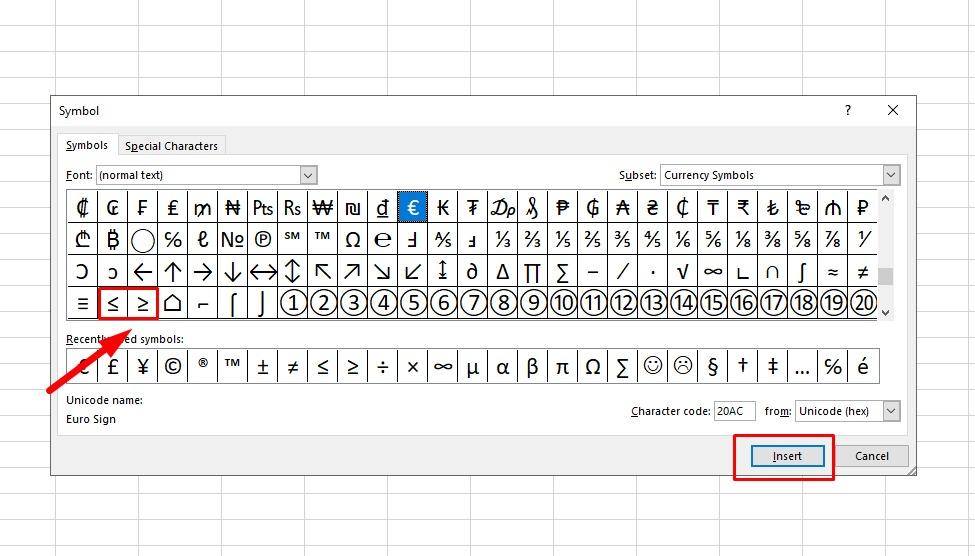Pick the copyright sign from recent symbols
The image size is (975, 556).
(173, 366)
